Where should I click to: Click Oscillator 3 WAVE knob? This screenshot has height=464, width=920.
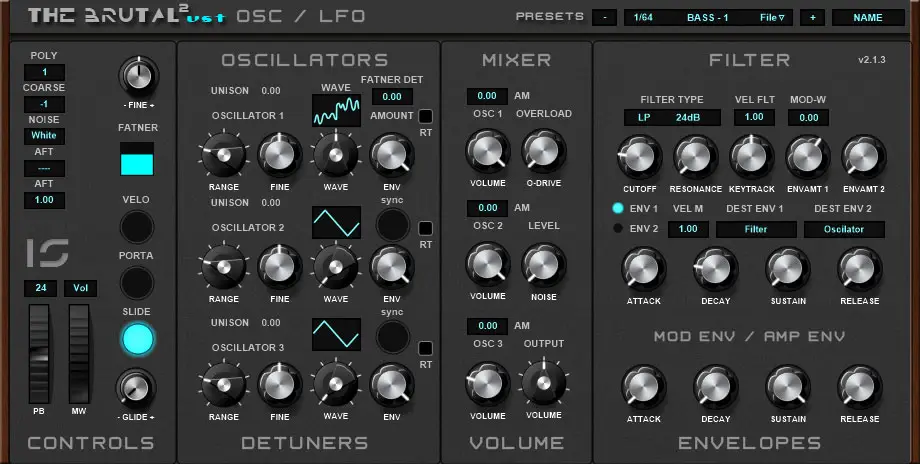point(336,384)
